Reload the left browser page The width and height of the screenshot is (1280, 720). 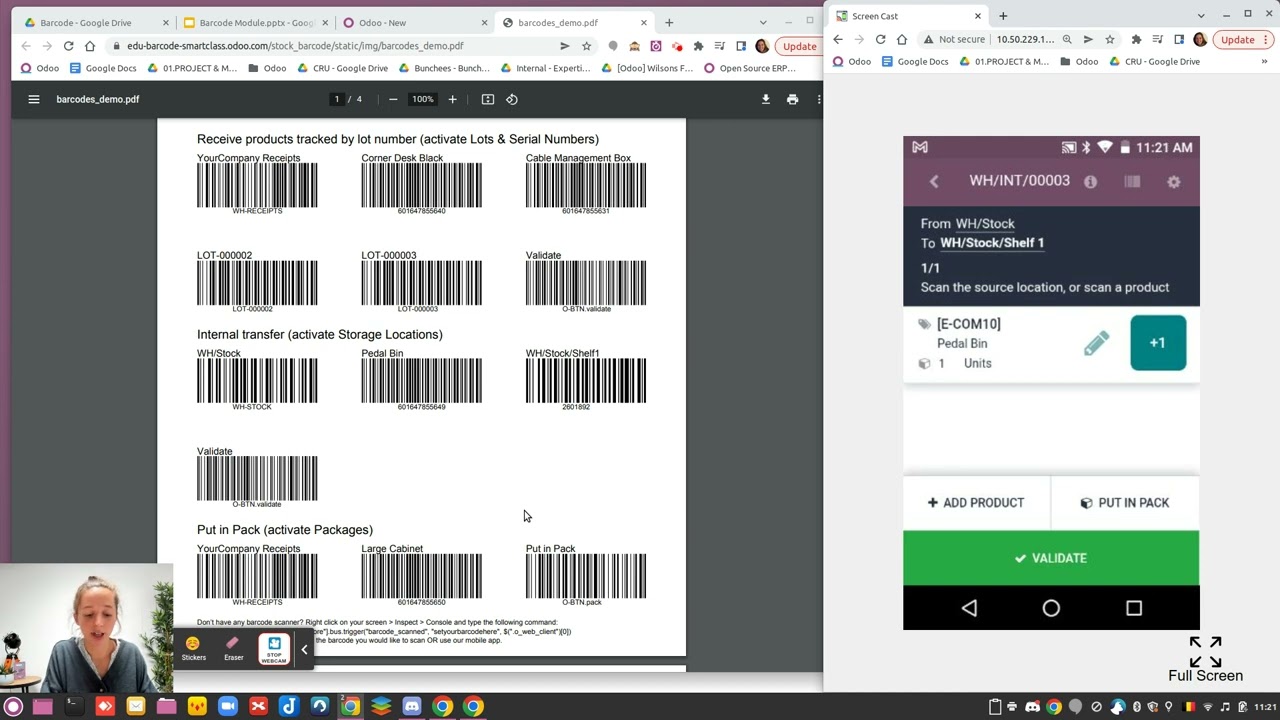click(x=68, y=46)
